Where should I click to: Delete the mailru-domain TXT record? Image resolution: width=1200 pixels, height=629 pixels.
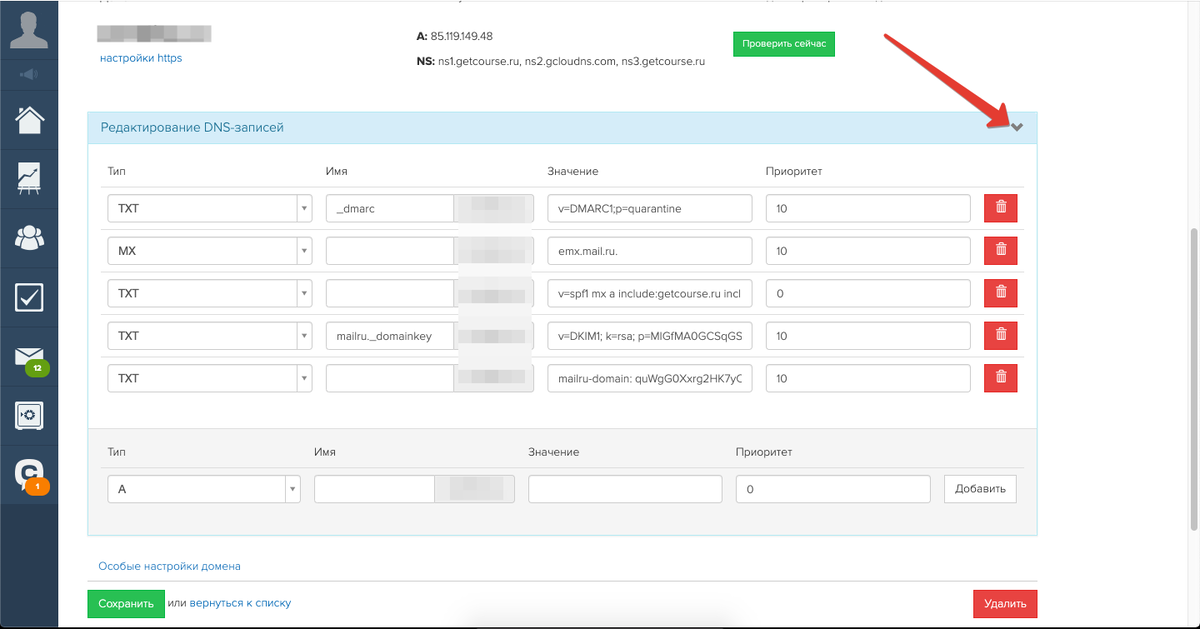(x=1001, y=378)
